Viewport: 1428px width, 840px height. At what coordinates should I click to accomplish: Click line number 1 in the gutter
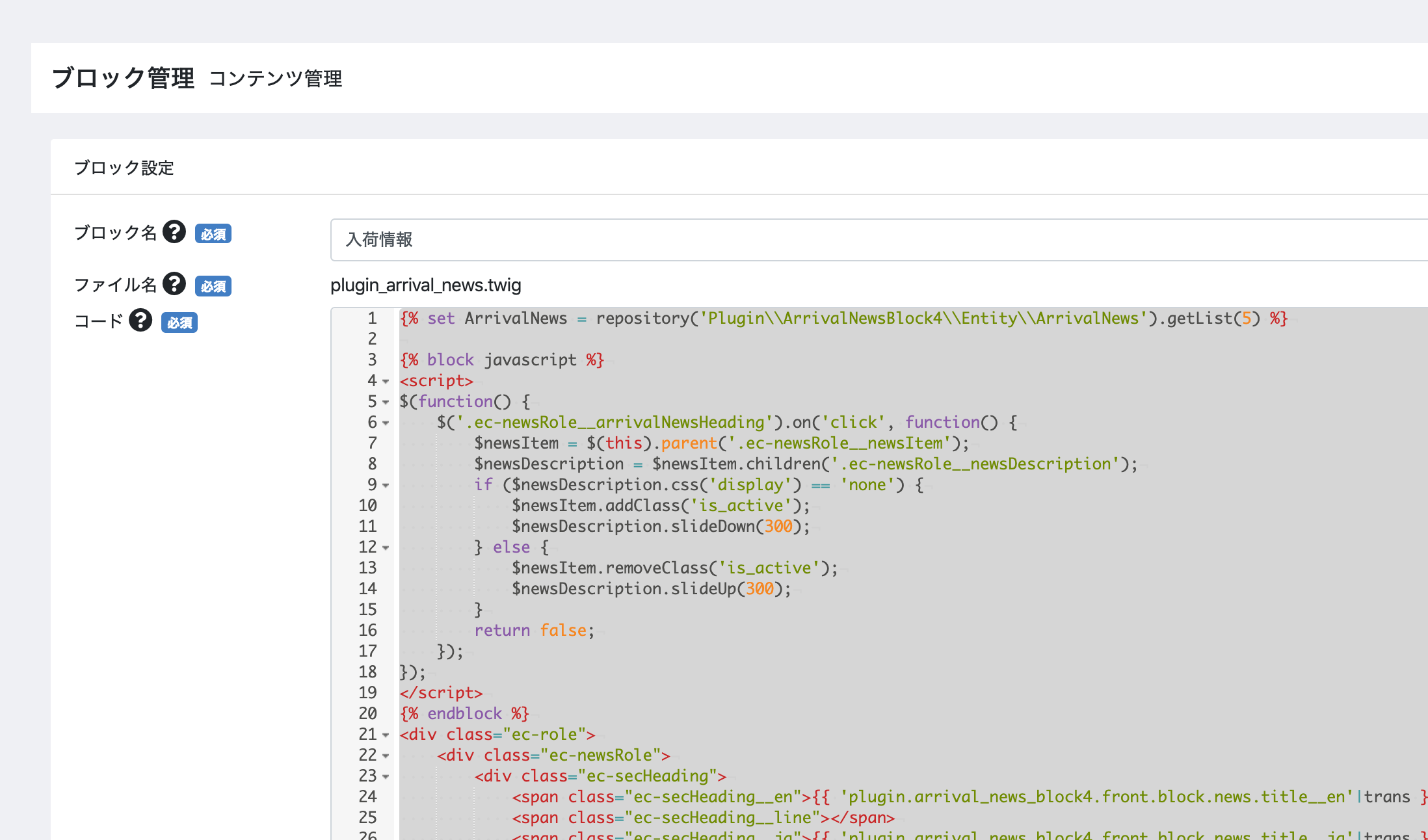(x=372, y=318)
